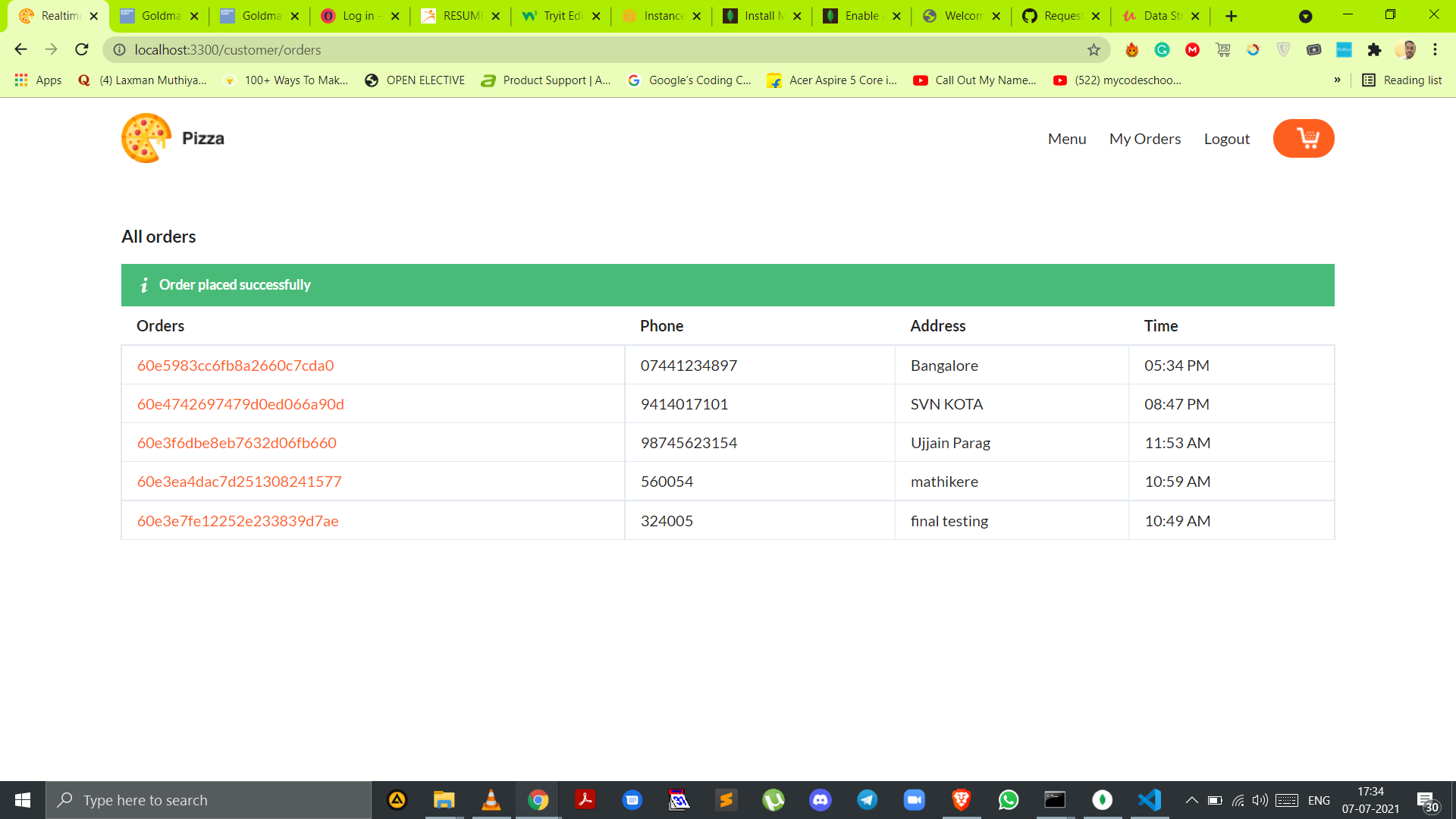This screenshot has width=1456, height=819.
Task: Switch to the My Orders menu item
Action: (1145, 138)
